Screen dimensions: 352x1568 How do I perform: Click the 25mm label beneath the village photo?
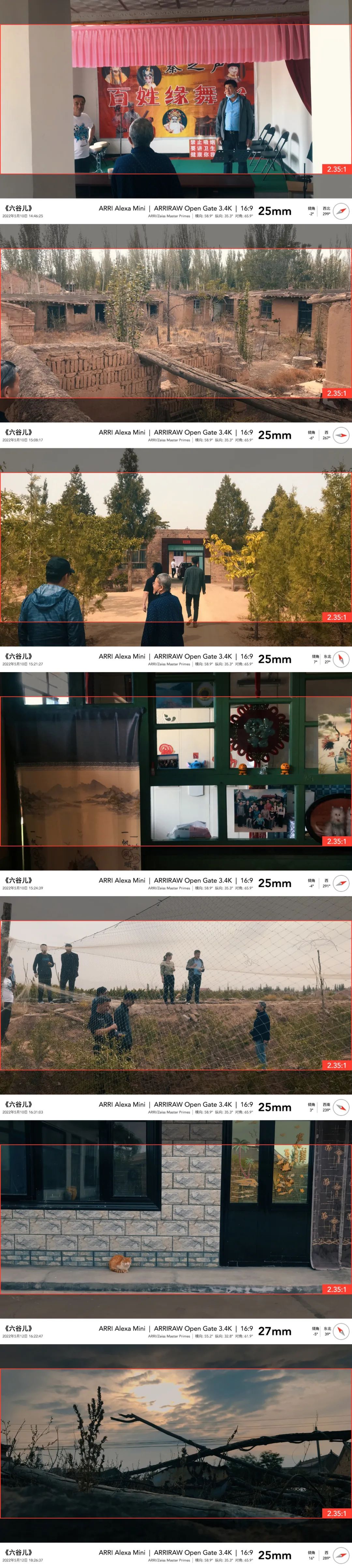click(275, 435)
